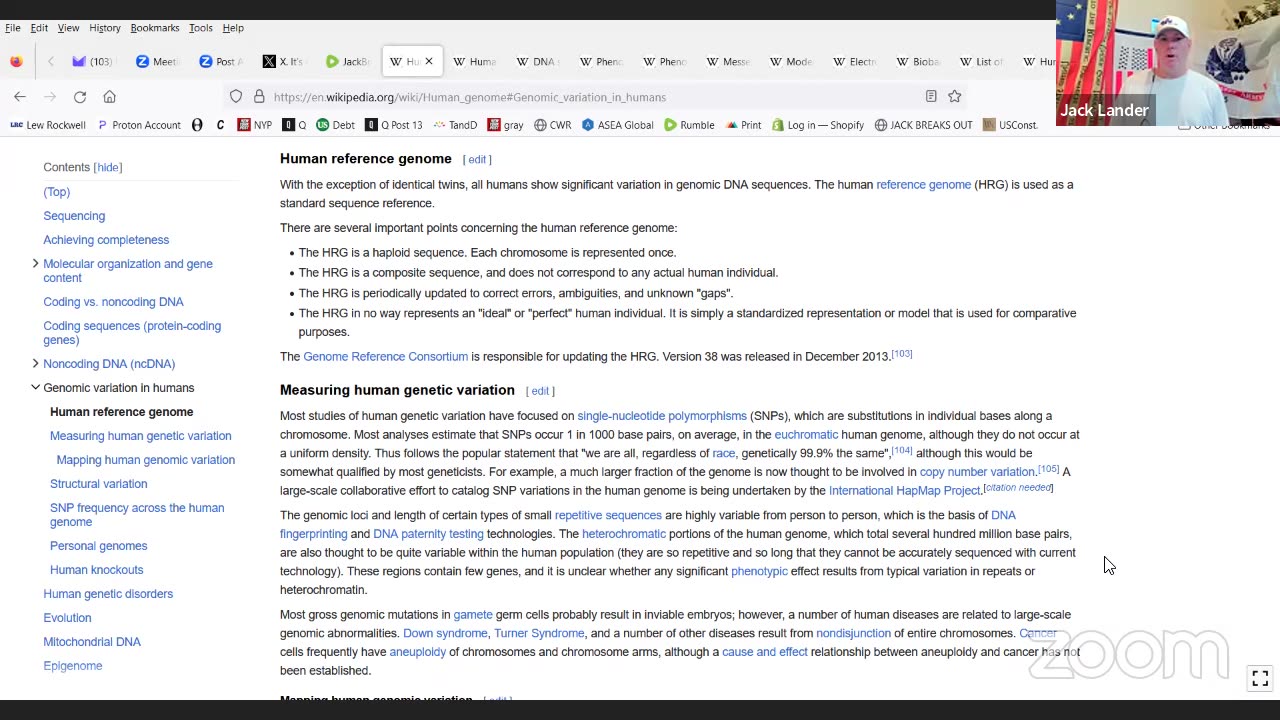This screenshot has height=720, width=1280.
Task: Open the shield tracking protection icon
Action: point(236,97)
